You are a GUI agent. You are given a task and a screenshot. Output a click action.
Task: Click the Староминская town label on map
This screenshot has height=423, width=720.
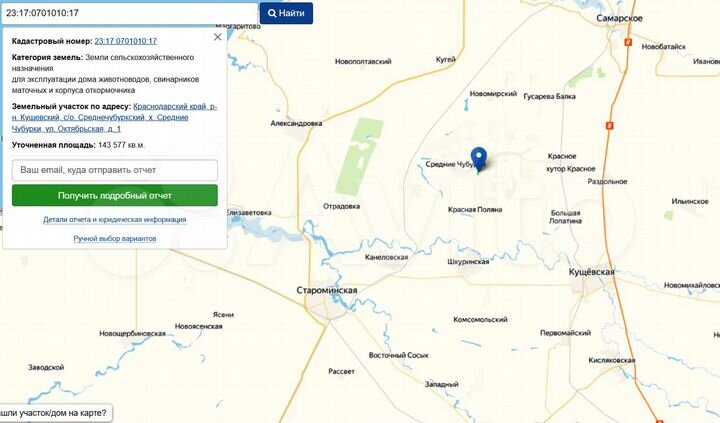(x=326, y=290)
